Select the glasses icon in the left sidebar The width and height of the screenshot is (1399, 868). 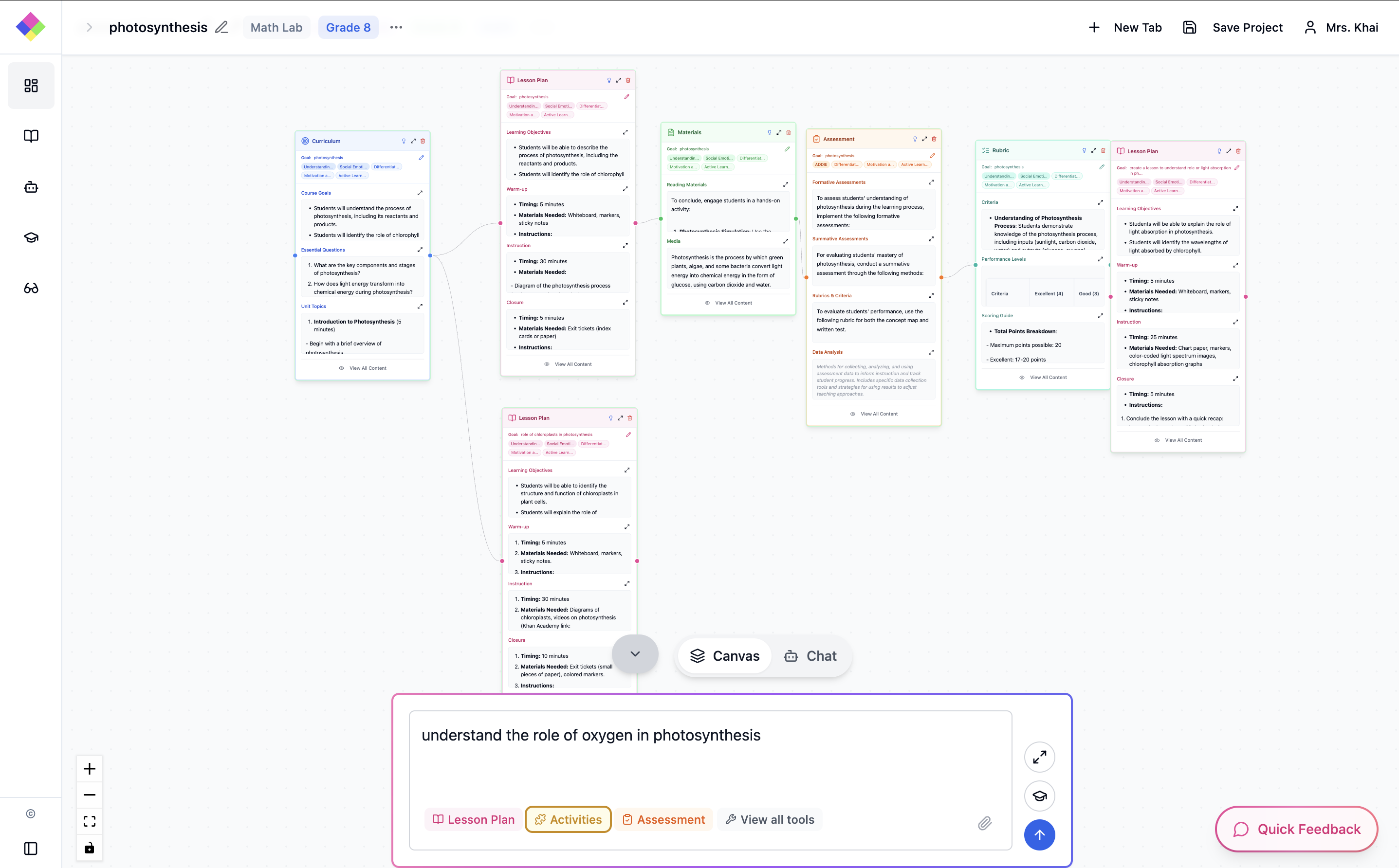pos(31,288)
